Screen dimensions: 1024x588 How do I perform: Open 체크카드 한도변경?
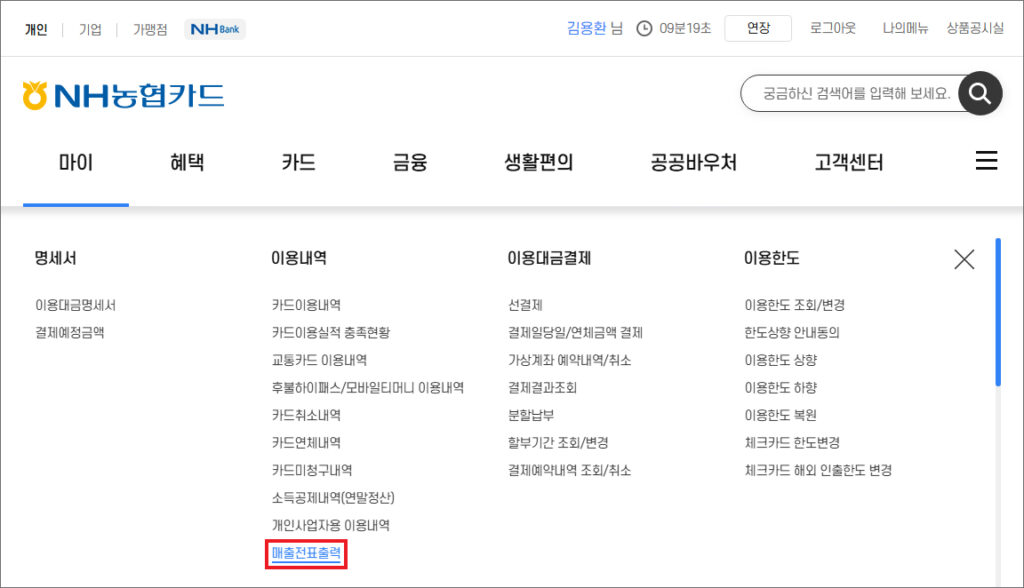click(x=792, y=442)
